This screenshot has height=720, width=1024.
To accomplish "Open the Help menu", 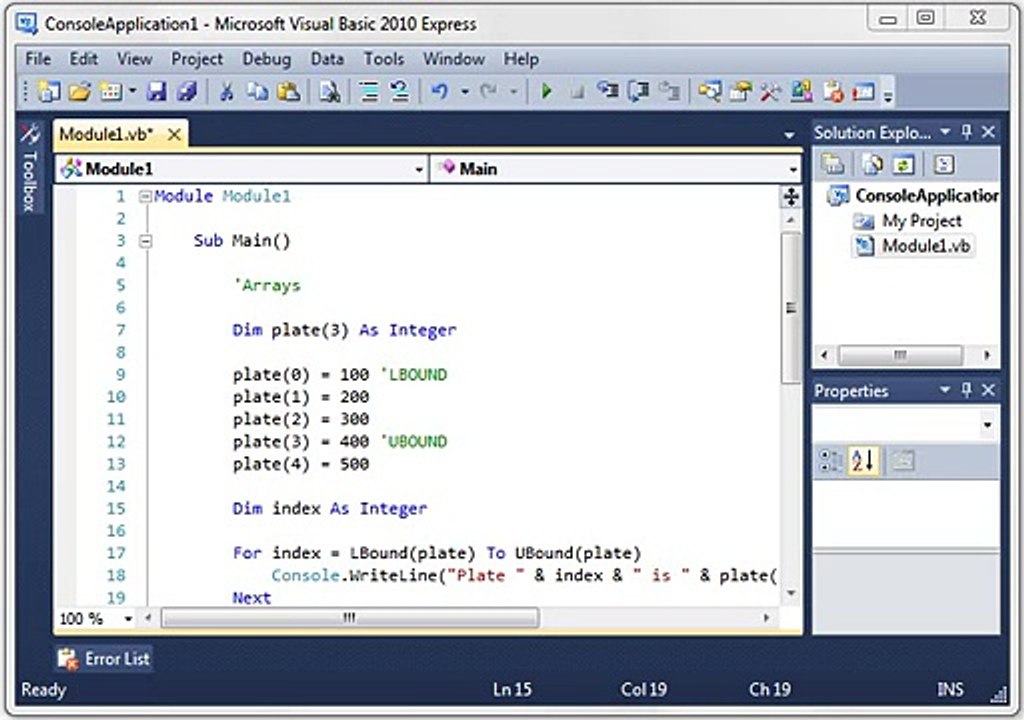I will pyautogui.click(x=520, y=59).
